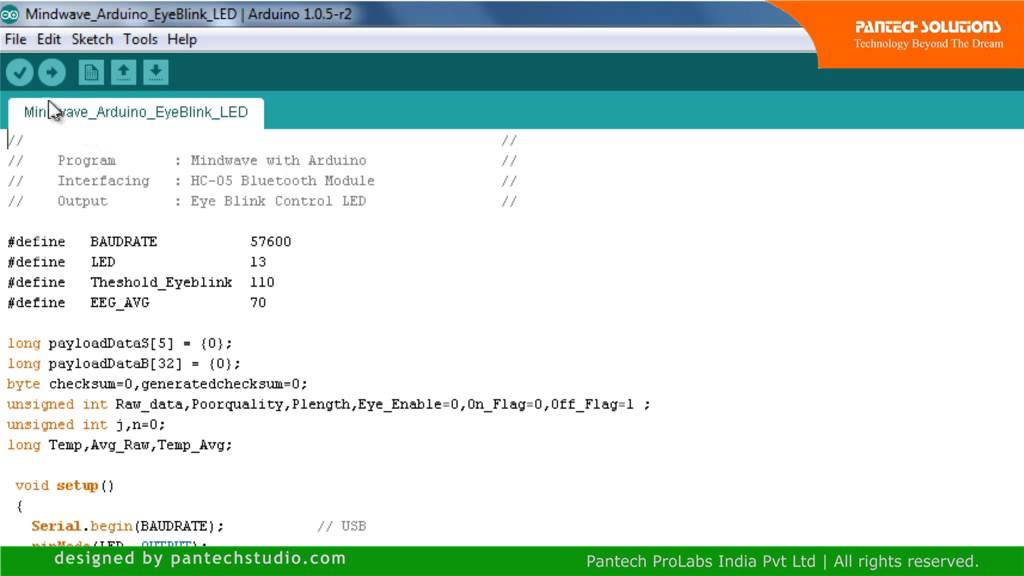Click the '// USB' comment
Screen dimensions: 1024x576
coord(342,526)
